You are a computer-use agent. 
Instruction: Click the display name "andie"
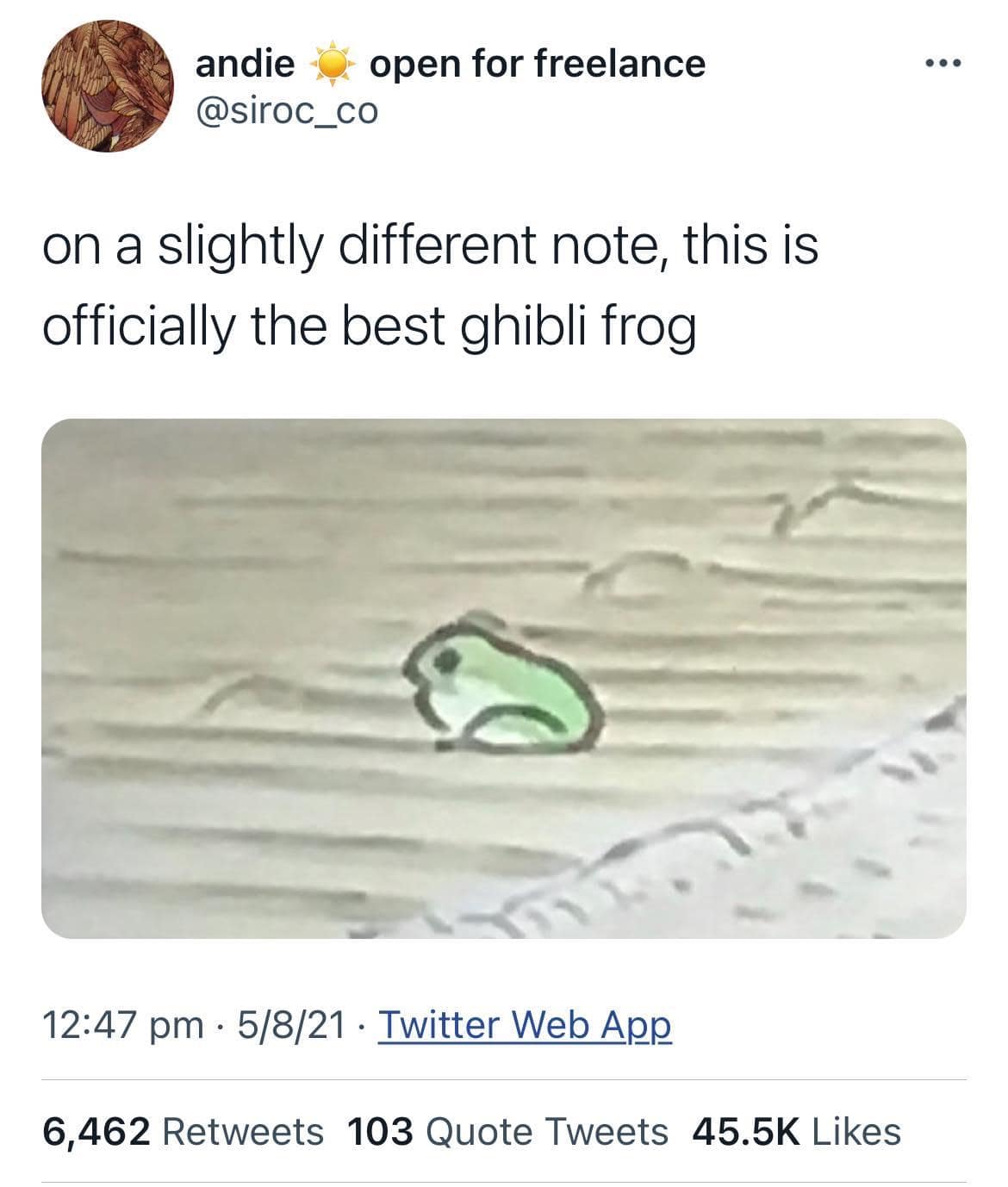coord(245,64)
